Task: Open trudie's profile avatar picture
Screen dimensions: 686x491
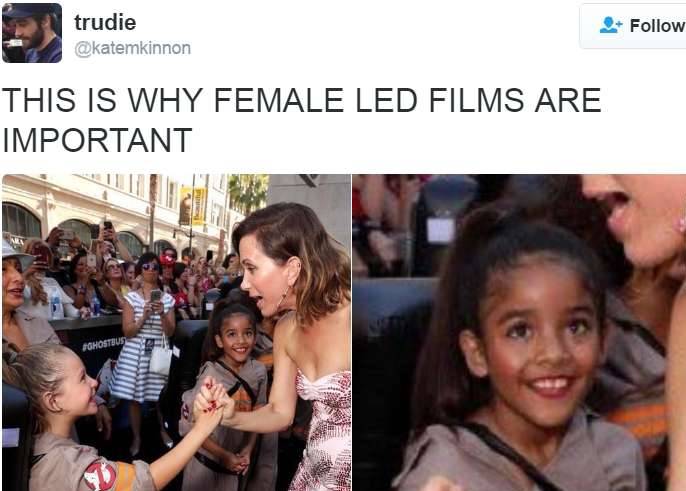Action: pyautogui.click(x=32, y=33)
